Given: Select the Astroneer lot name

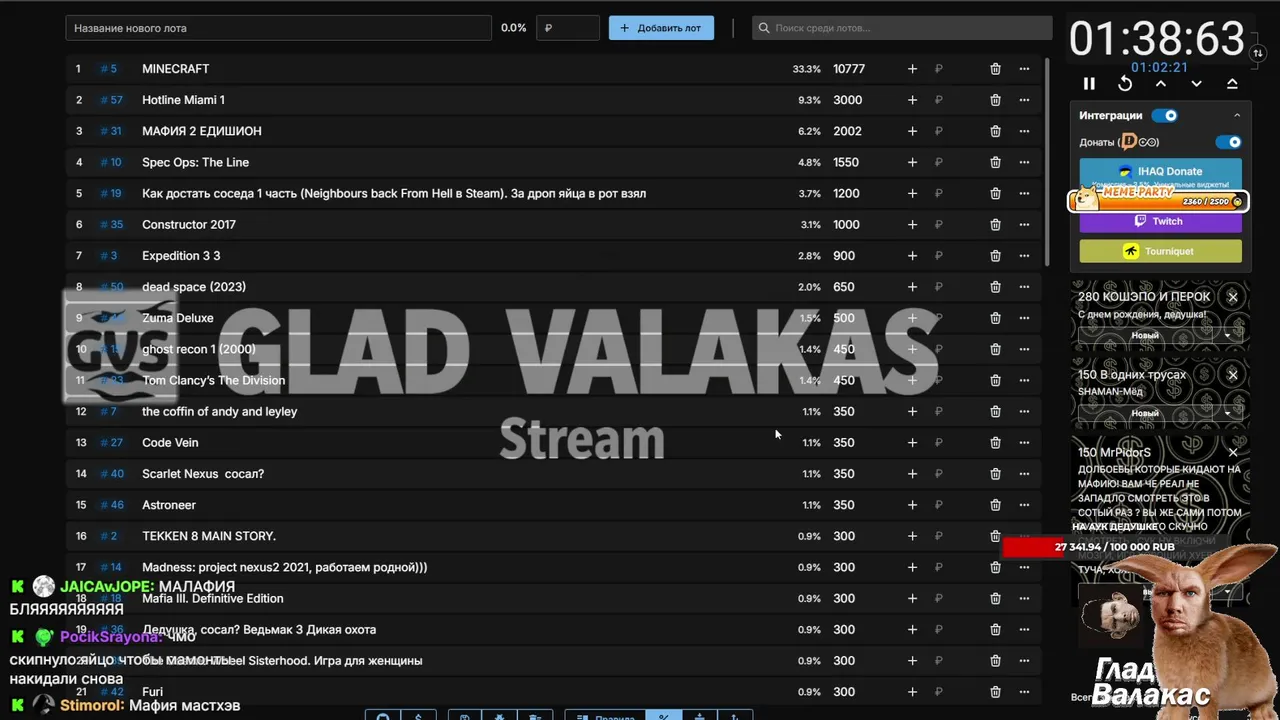Looking at the screenshot, I should 169,505.
